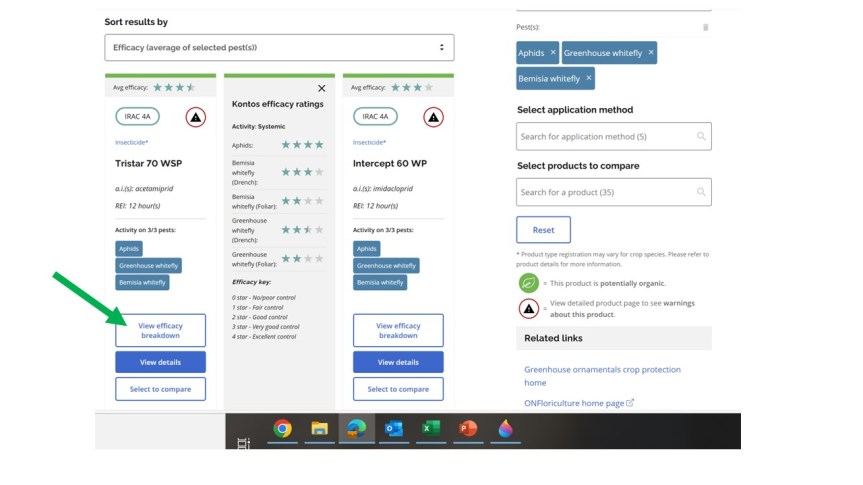
Task: Click Greenhouse whitefly tag on Intercept card
Action: [x=386, y=265]
